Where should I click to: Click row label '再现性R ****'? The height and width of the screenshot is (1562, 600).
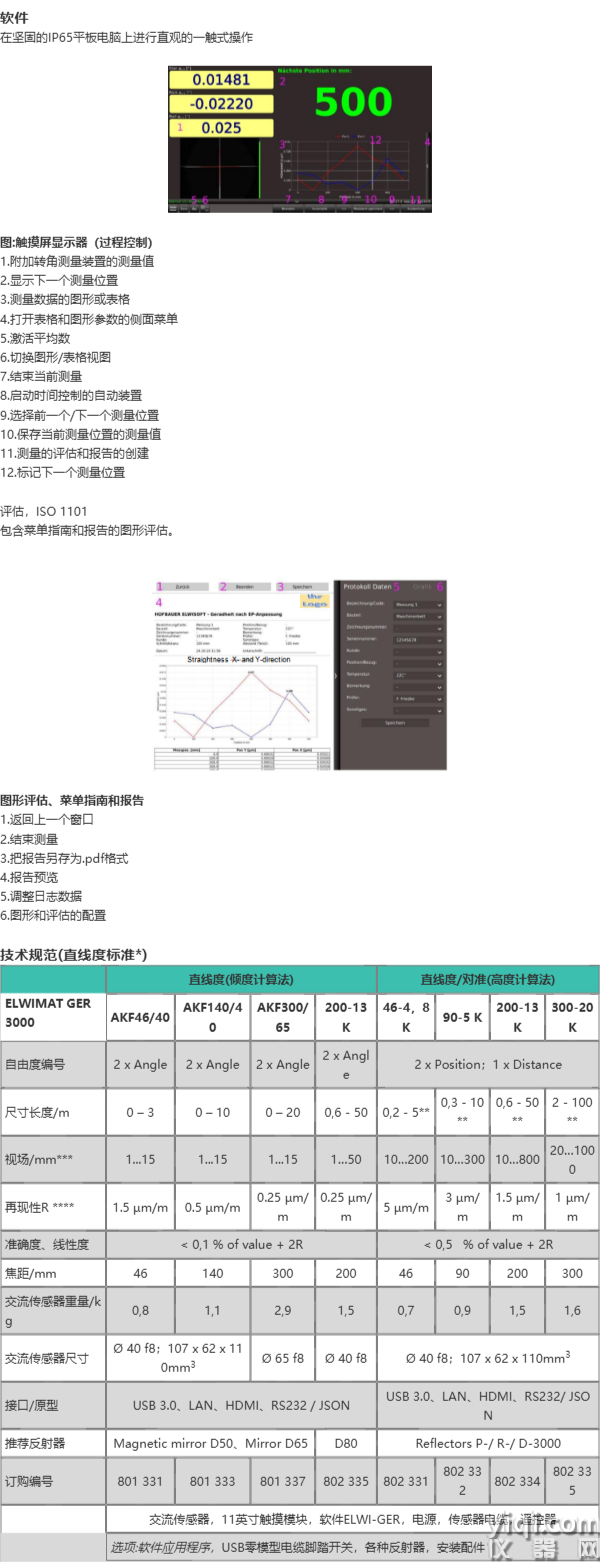53,1207
